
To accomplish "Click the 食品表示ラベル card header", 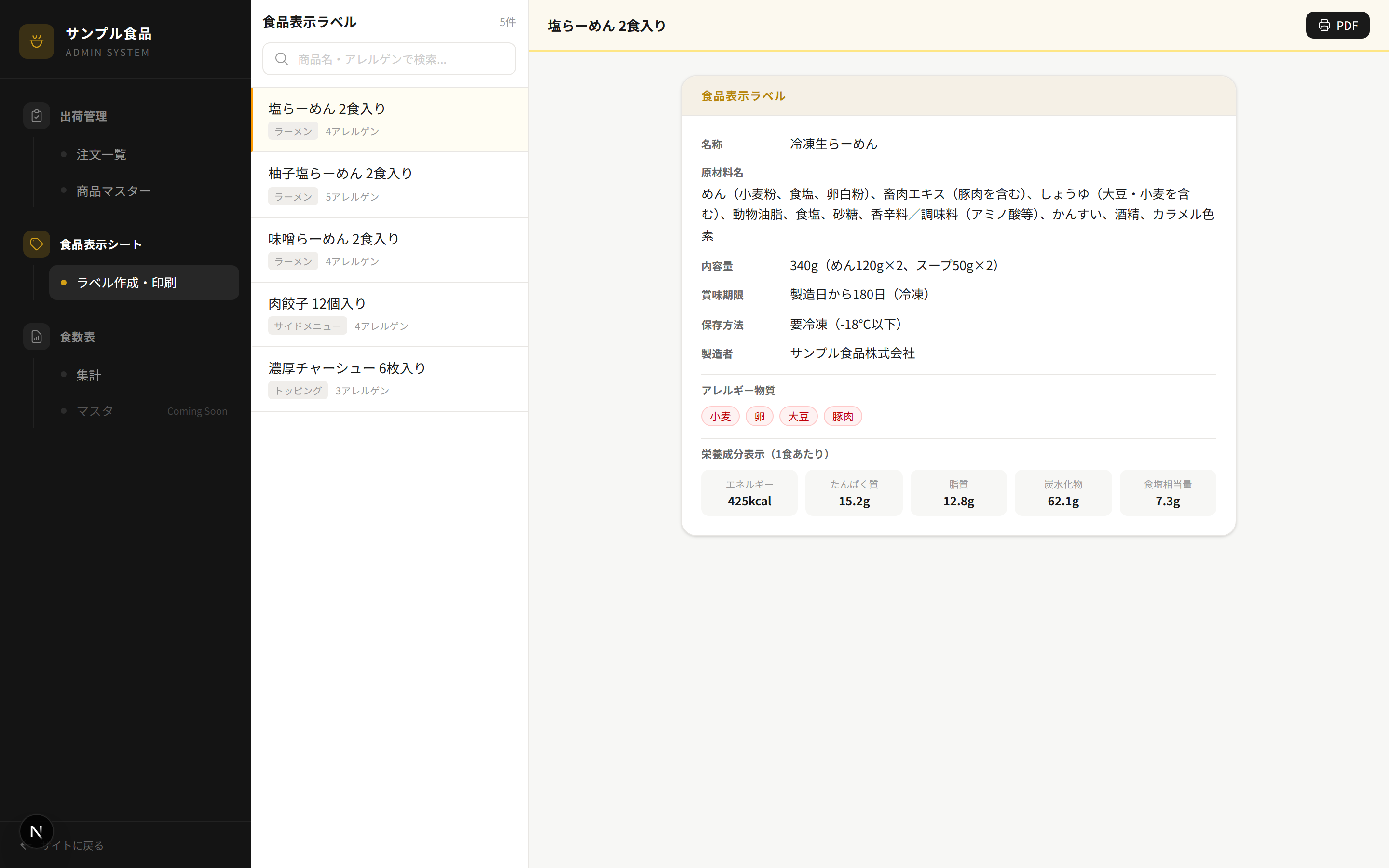I will point(958,96).
